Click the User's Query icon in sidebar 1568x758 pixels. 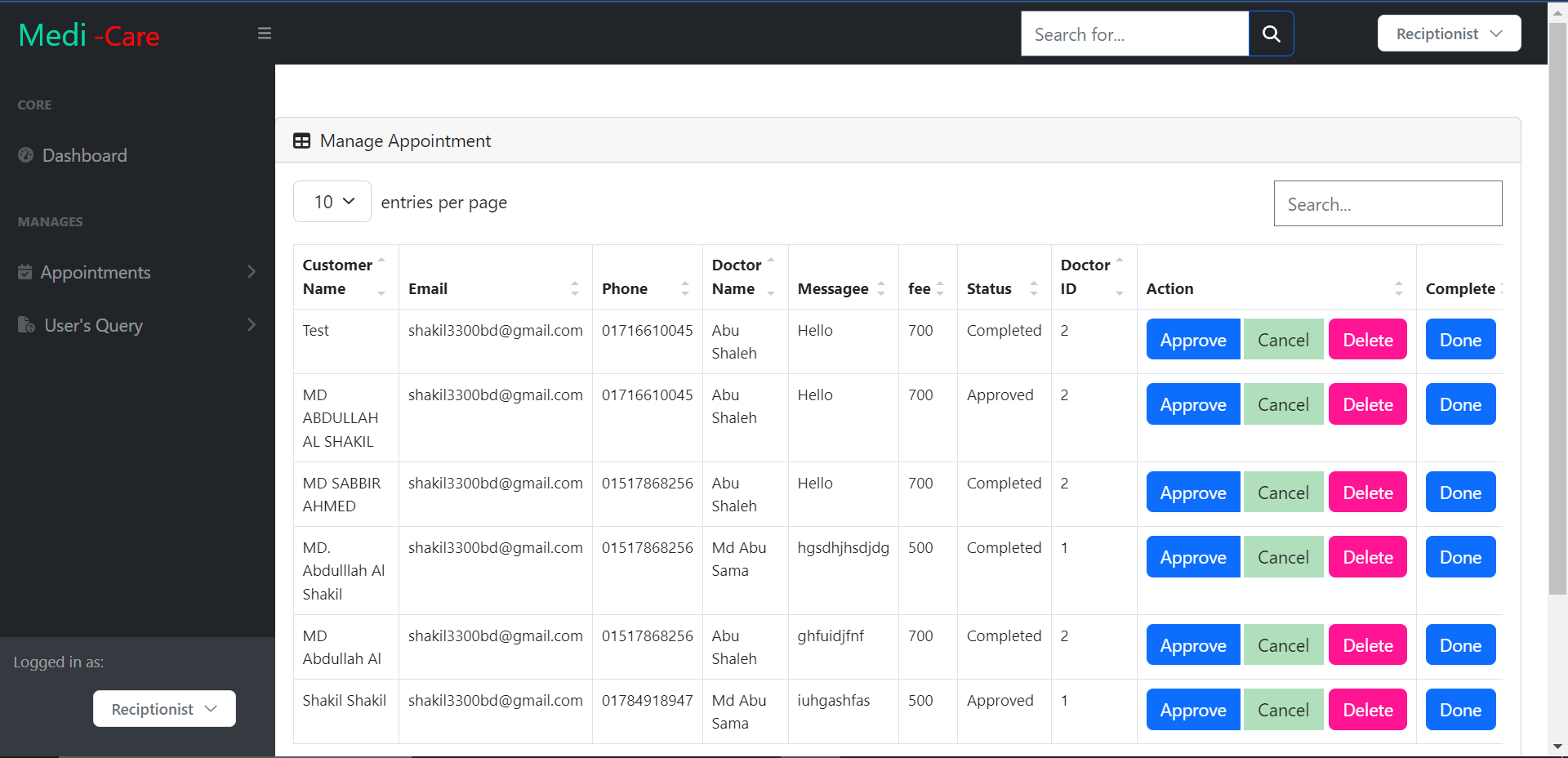[x=25, y=324]
